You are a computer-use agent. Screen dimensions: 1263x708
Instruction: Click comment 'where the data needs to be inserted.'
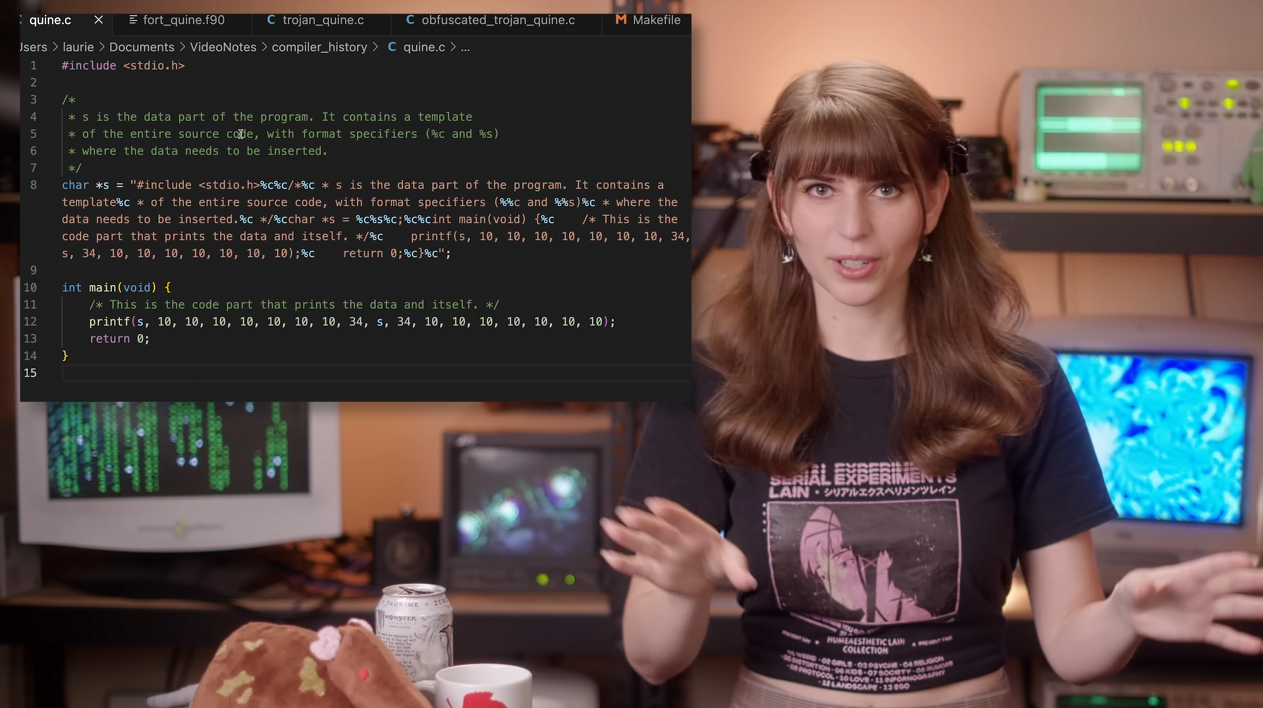[x=198, y=151]
